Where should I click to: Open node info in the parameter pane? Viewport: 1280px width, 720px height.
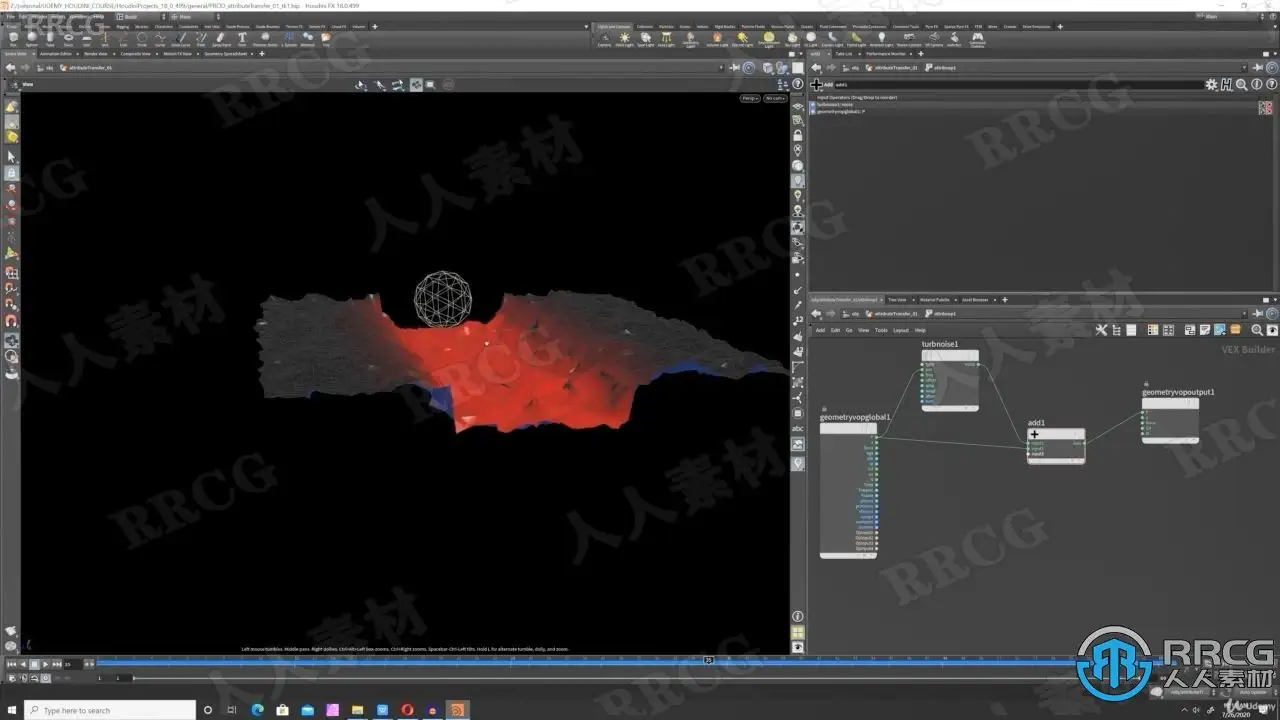[x=1255, y=85]
